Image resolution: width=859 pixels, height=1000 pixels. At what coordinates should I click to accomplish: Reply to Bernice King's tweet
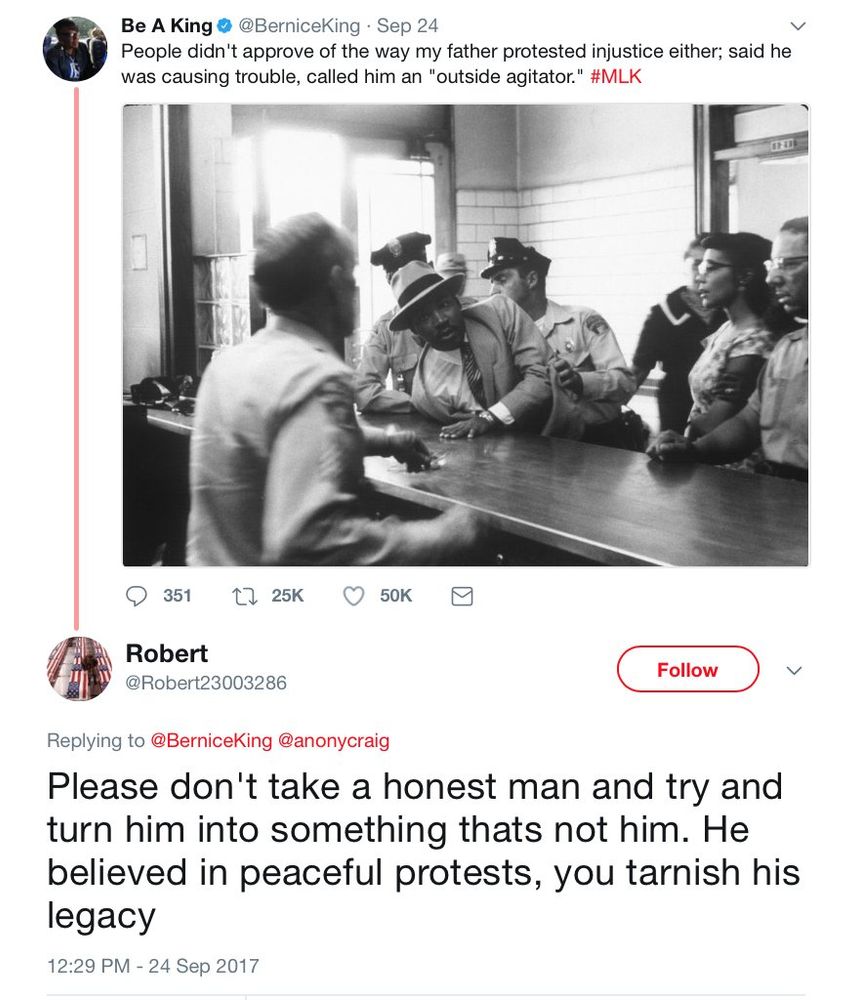(139, 595)
